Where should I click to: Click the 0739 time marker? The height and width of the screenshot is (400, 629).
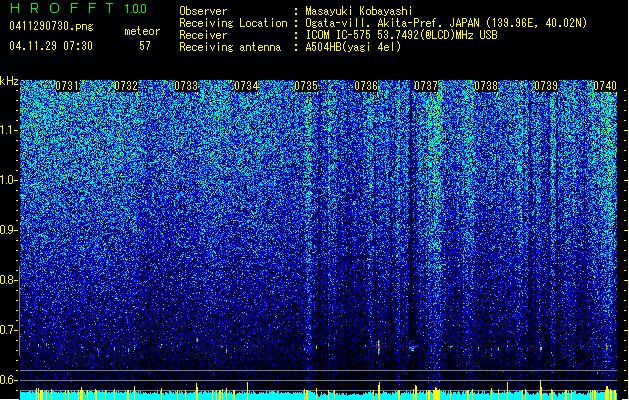pos(546,86)
